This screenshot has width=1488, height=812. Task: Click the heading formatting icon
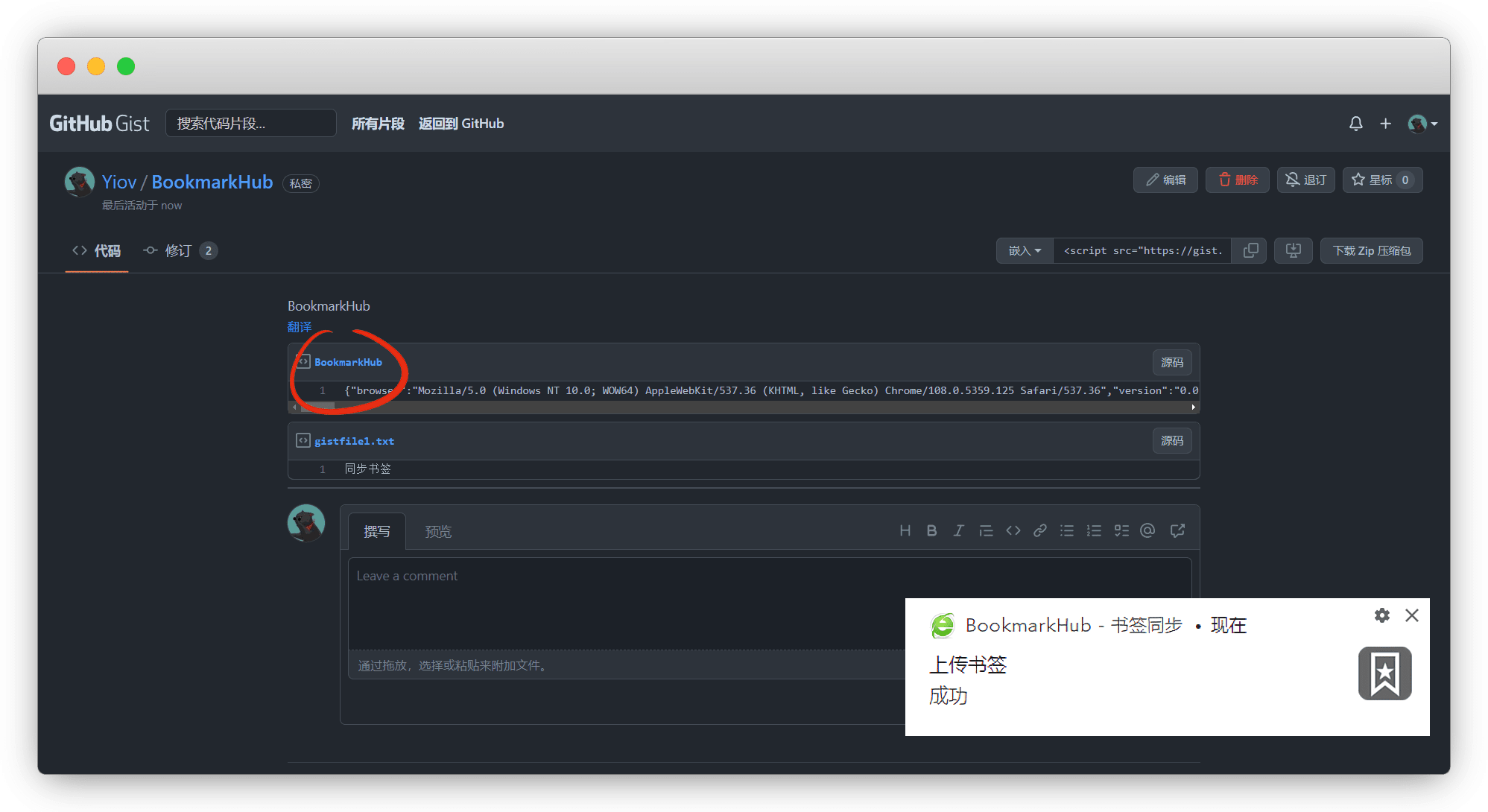click(x=905, y=531)
